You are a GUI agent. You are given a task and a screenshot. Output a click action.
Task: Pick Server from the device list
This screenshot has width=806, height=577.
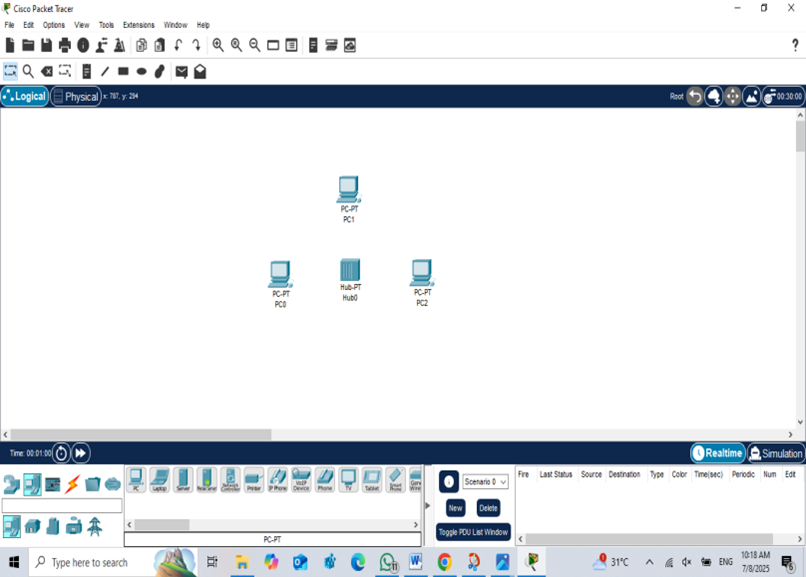pyautogui.click(x=183, y=480)
